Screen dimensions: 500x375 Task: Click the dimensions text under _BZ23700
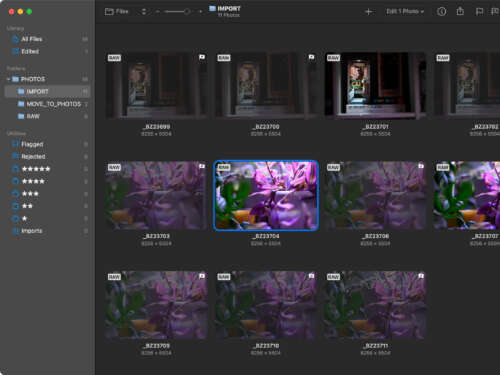[x=266, y=134]
